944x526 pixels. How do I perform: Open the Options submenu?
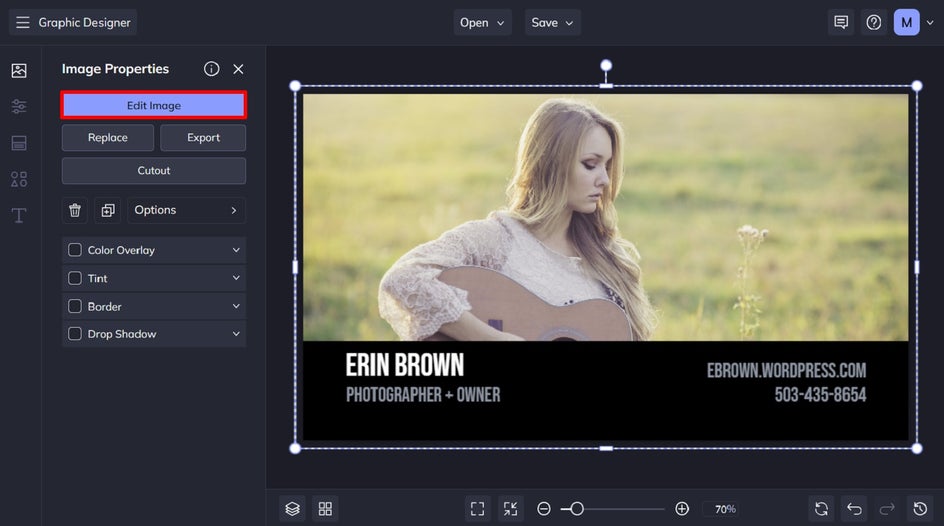(x=186, y=210)
